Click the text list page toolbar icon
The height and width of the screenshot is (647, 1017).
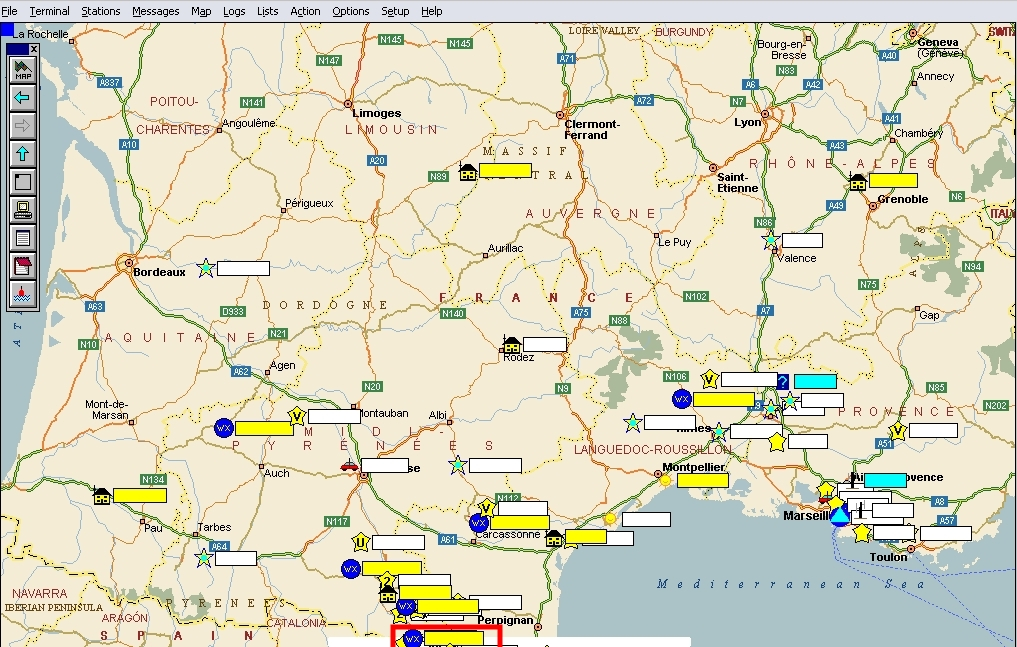(22, 238)
